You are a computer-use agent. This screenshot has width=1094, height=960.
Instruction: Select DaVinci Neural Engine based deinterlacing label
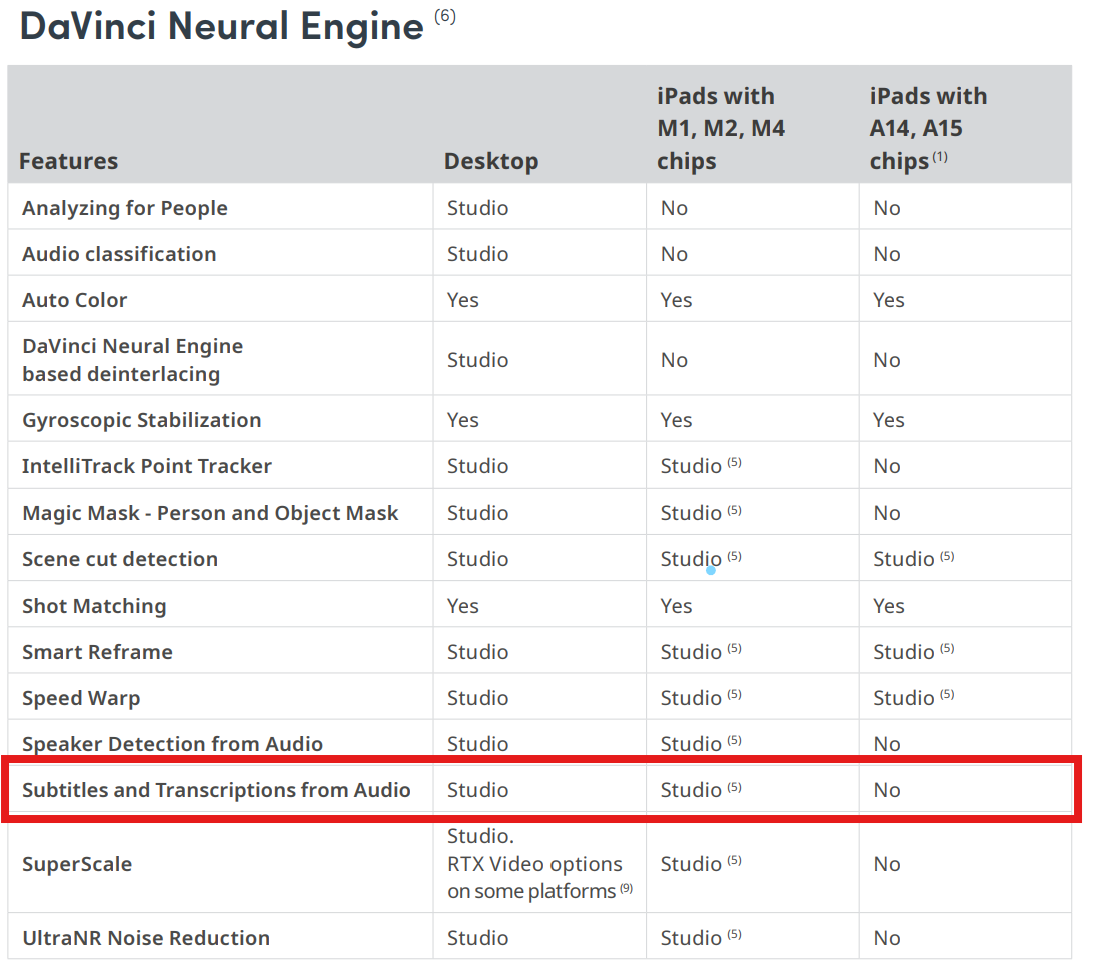[x=133, y=360]
